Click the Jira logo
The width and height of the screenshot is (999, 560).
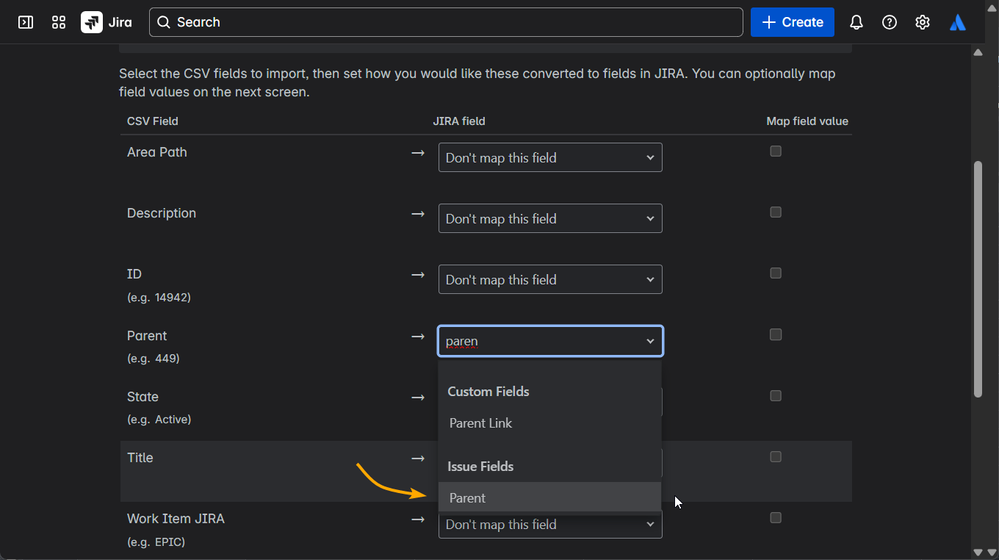click(x=106, y=22)
